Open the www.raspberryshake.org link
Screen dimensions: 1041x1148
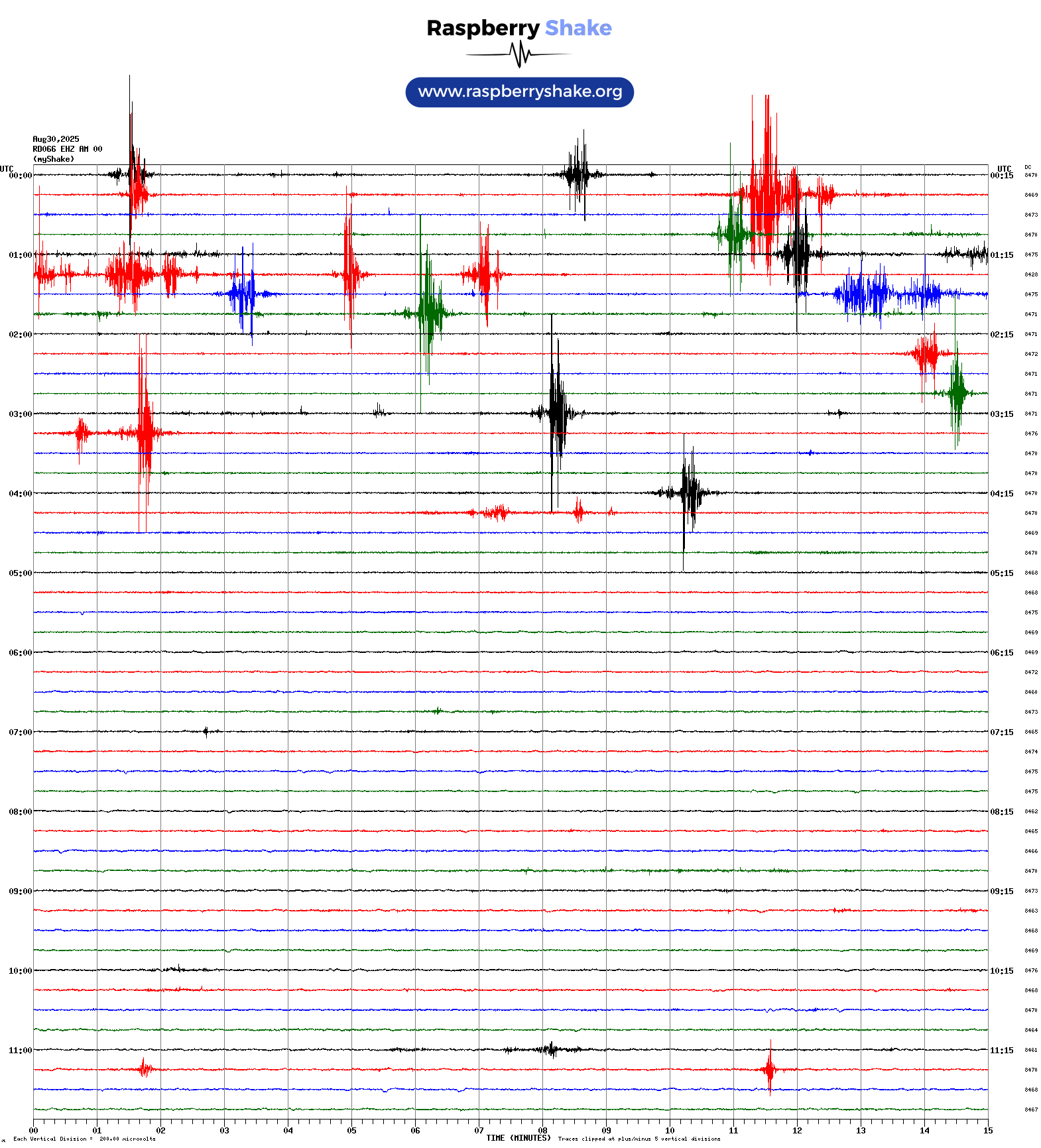click(x=519, y=92)
